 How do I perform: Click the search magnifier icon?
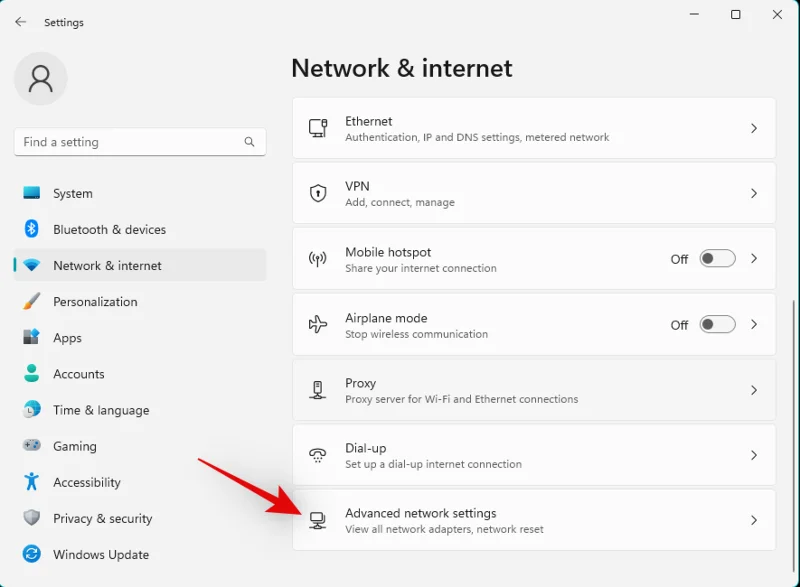[250, 142]
